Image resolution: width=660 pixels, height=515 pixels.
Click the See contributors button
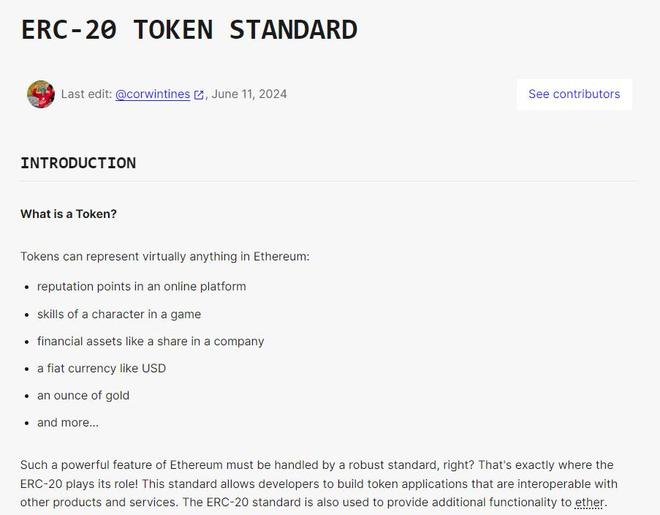(574, 94)
